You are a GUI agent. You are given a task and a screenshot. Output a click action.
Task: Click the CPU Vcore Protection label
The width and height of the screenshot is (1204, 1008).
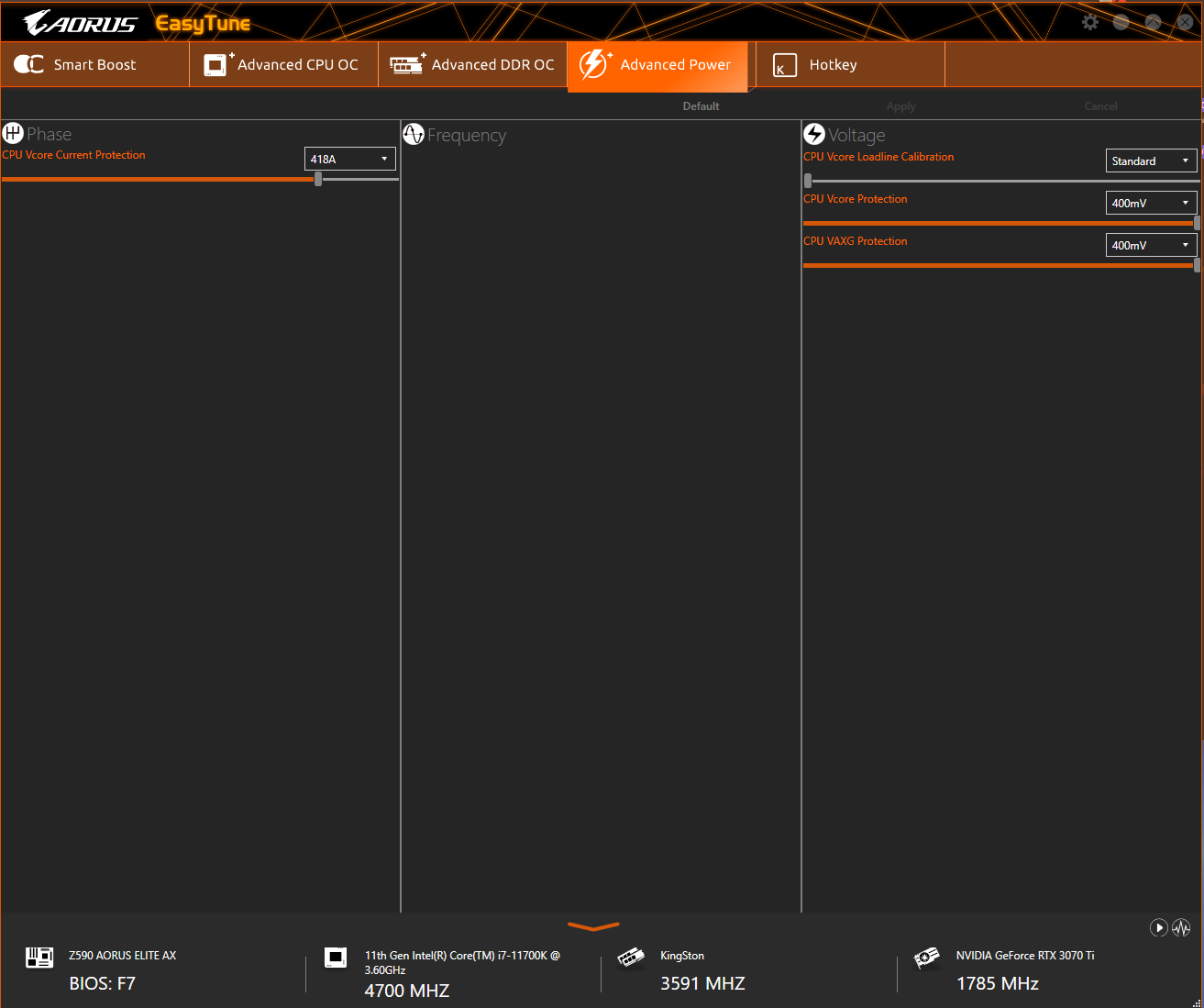[856, 199]
